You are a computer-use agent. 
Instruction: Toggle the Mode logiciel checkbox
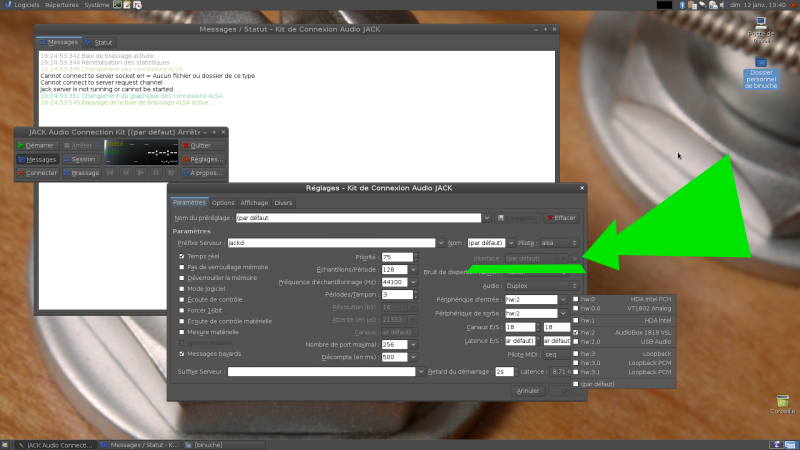pyautogui.click(x=182, y=289)
